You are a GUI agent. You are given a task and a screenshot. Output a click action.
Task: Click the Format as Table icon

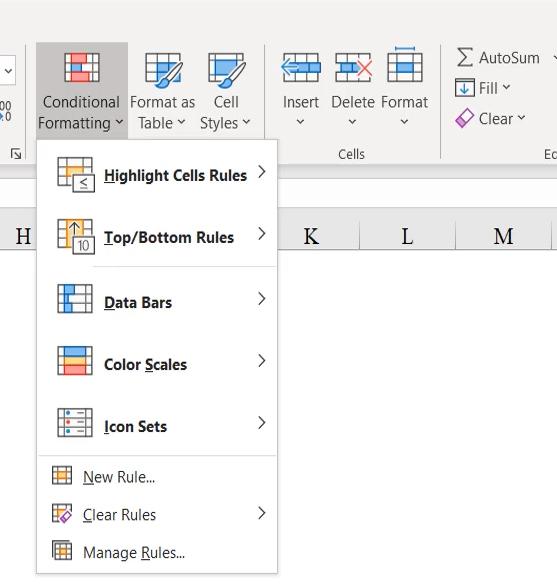click(x=163, y=70)
